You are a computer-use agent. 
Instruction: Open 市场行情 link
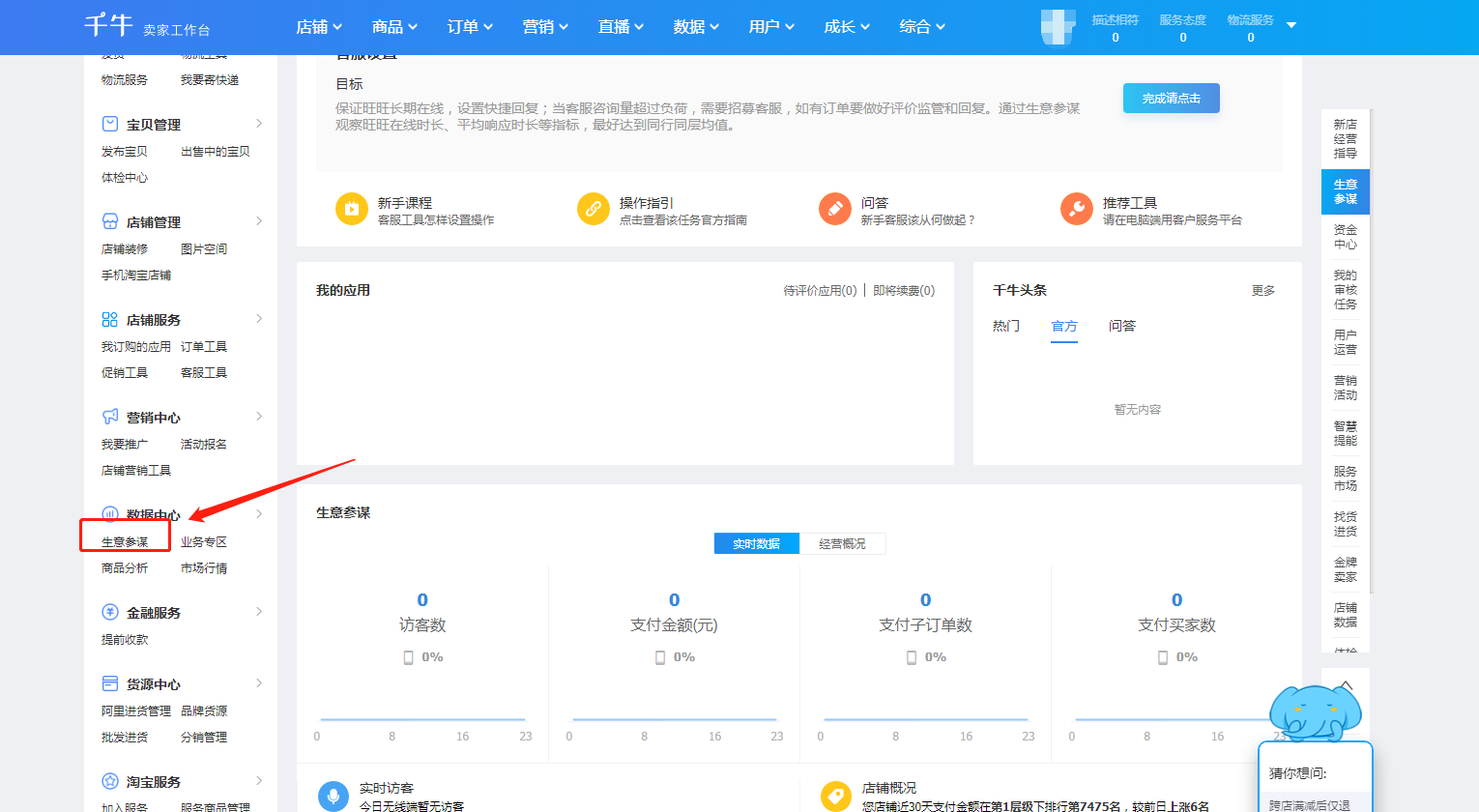click(204, 568)
